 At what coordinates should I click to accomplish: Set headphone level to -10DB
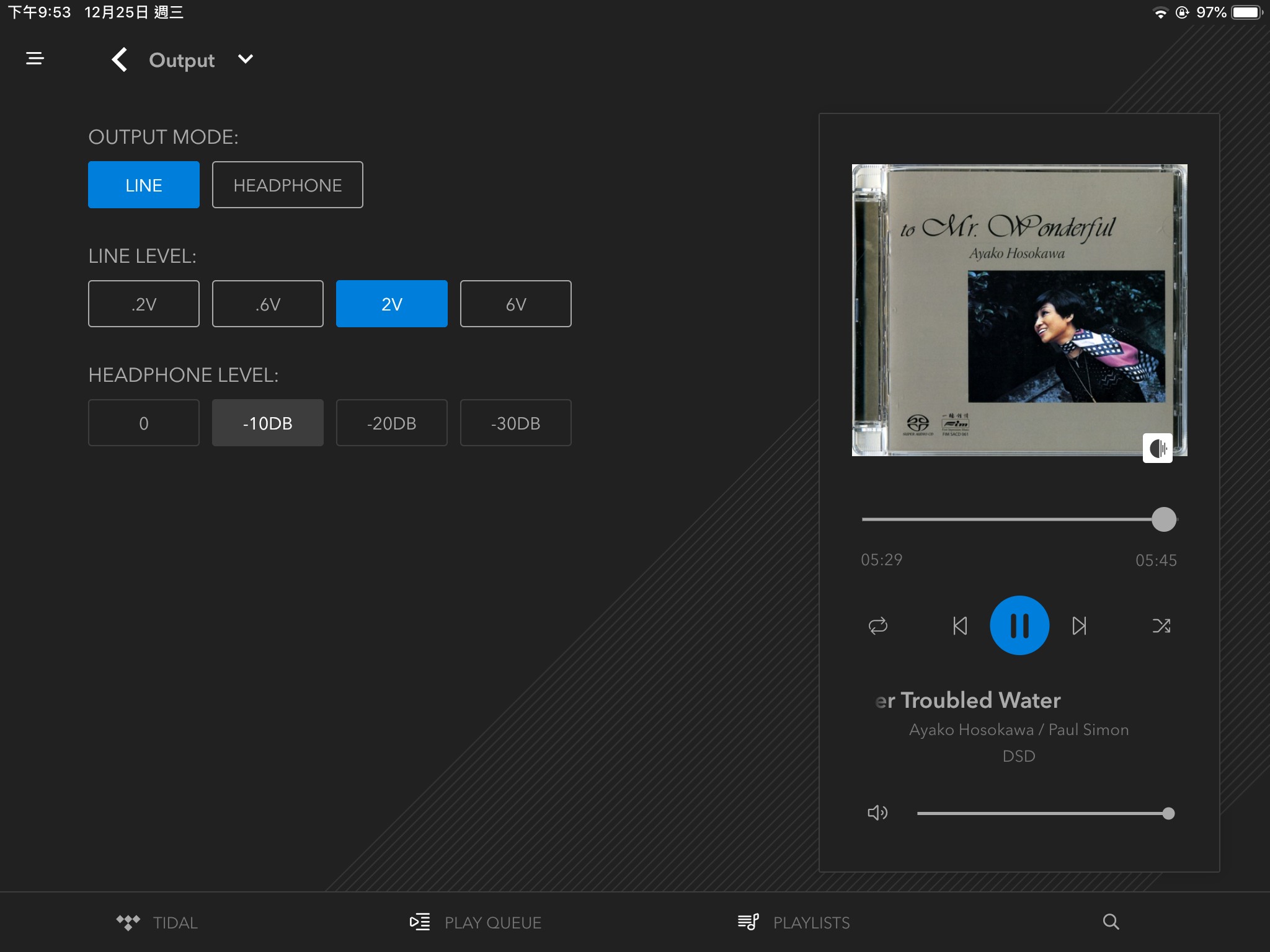pos(268,423)
